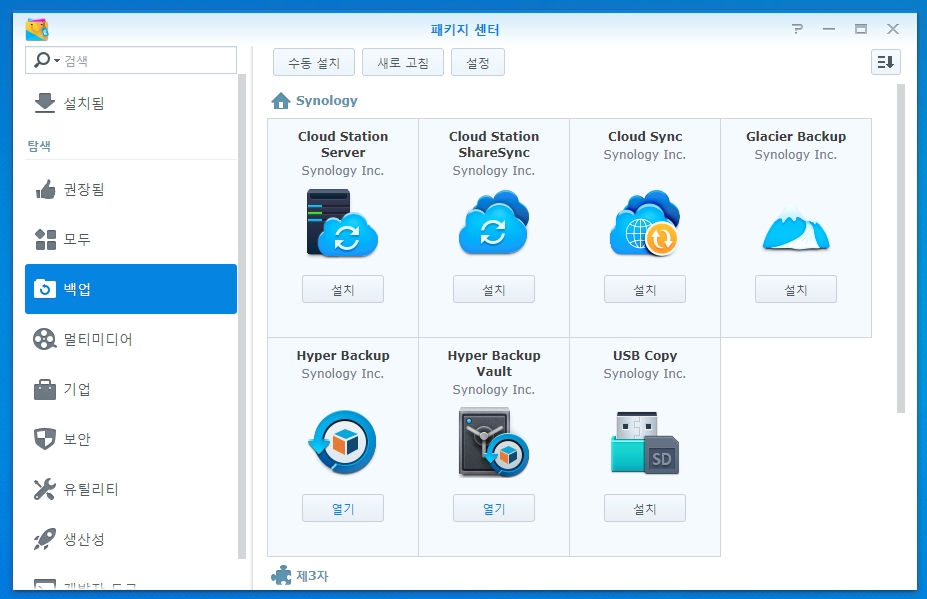
Task: Install Cloud Station ShareSync with 설치 button
Action: (494, 289)
